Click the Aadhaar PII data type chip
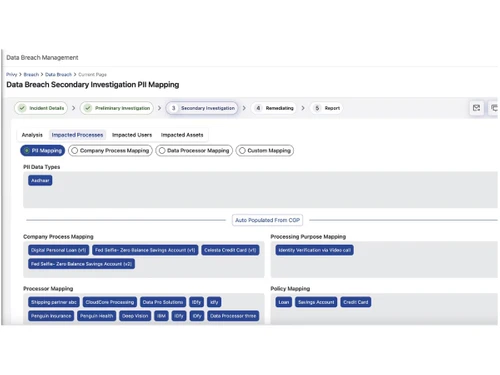The image size is (500, 375). pyautogui.click(x=40, y=181)
